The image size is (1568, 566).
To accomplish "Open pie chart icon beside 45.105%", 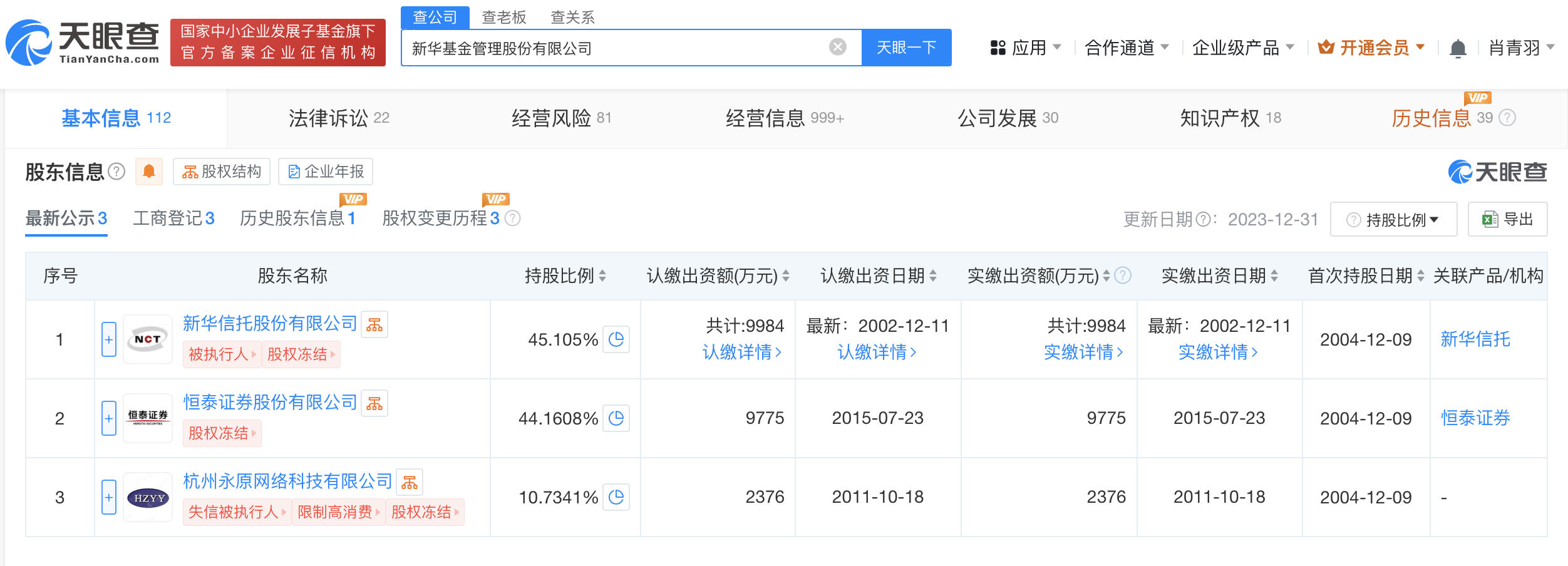I will (x=617, y=339).
